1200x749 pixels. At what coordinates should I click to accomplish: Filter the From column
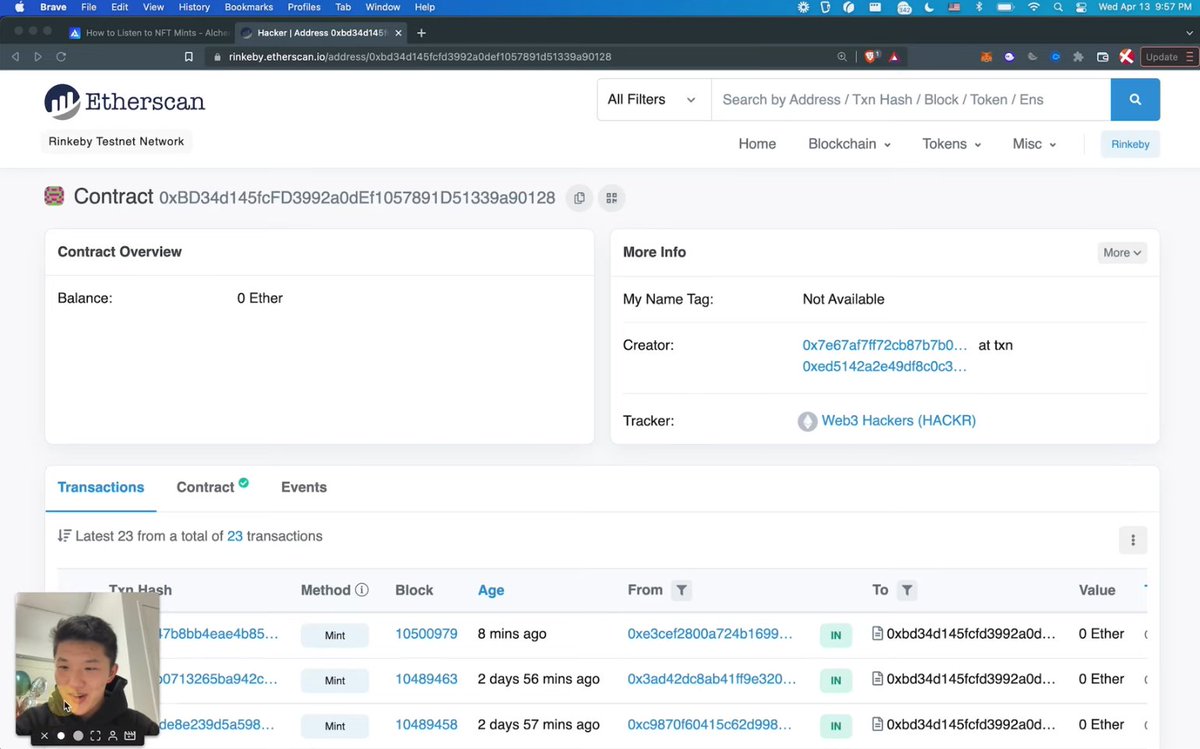pos(681,590)
